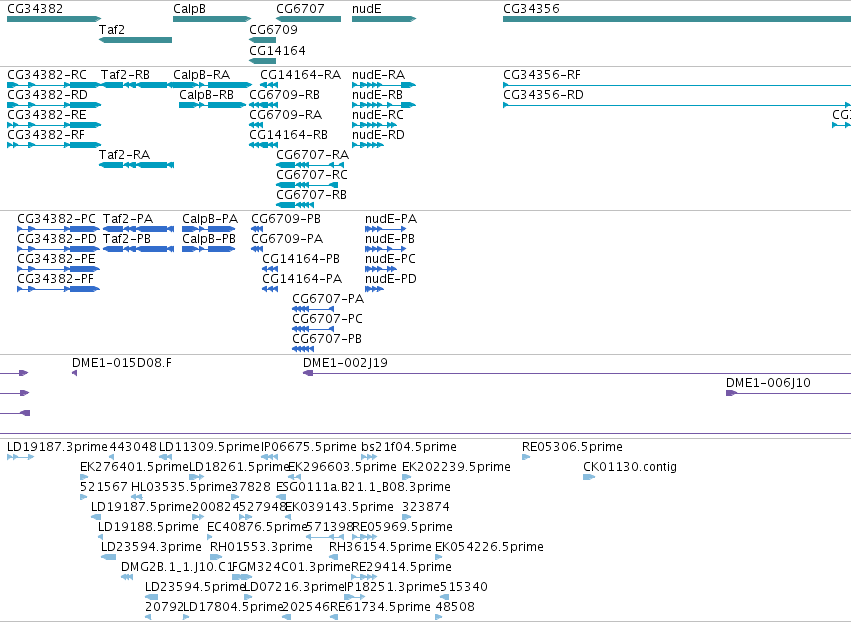Click transcript CG14164-RA
Screen dimensions: 851x622
269,85
